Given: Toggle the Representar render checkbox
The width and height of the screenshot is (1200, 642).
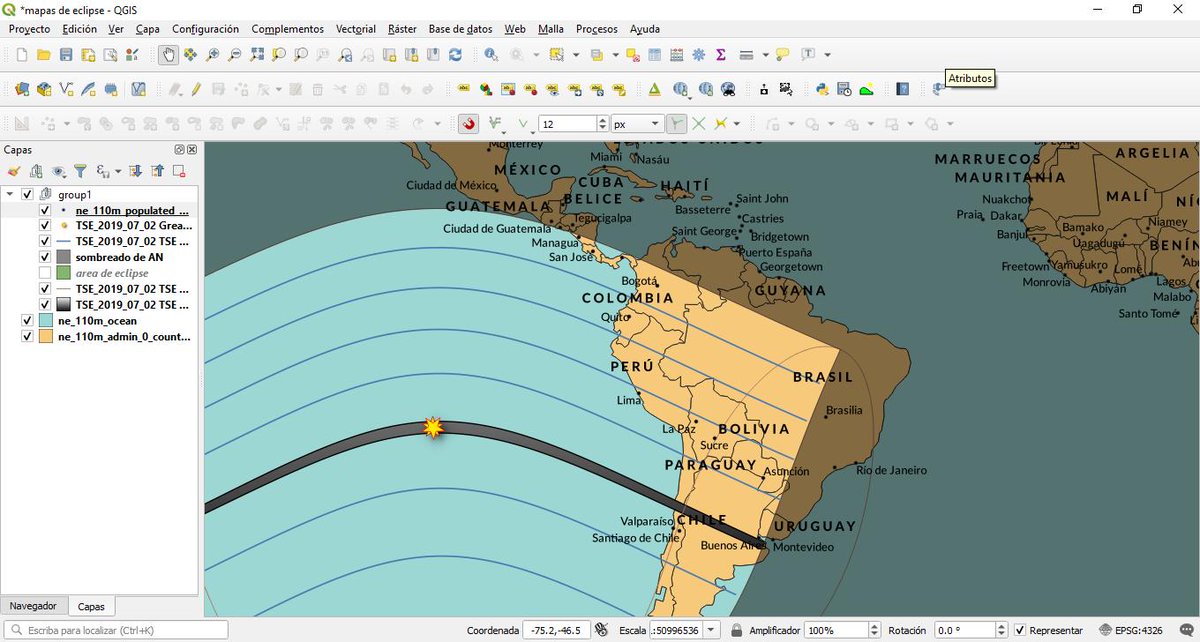Looking at the screenshot, I should pos(1020,631).
